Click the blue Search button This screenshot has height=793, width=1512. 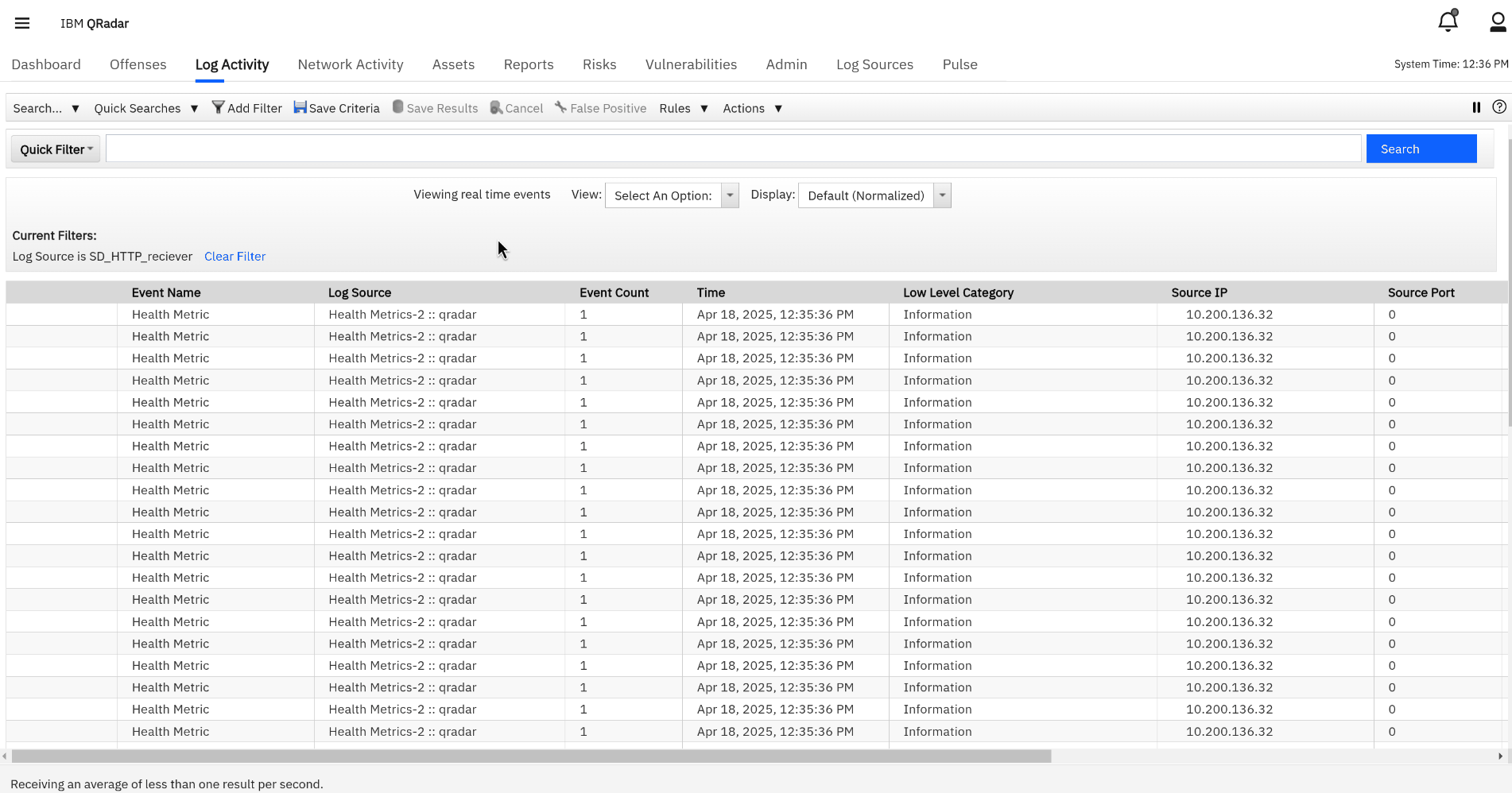click(1421, 149)
